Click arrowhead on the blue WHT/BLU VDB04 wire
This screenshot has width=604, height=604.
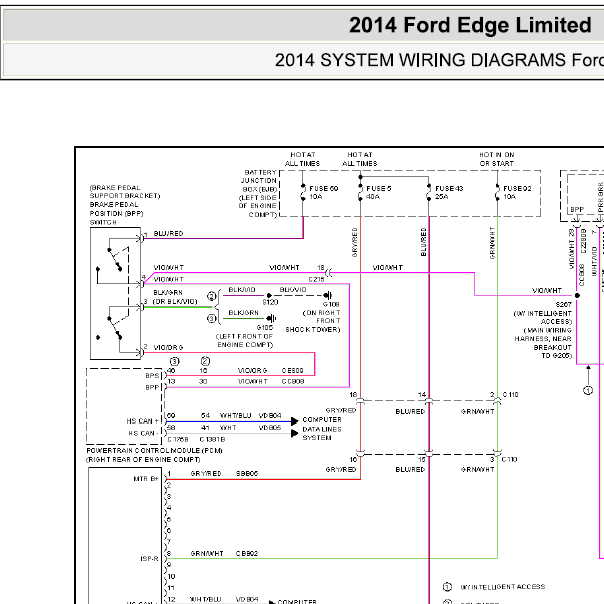pos(294,421)
